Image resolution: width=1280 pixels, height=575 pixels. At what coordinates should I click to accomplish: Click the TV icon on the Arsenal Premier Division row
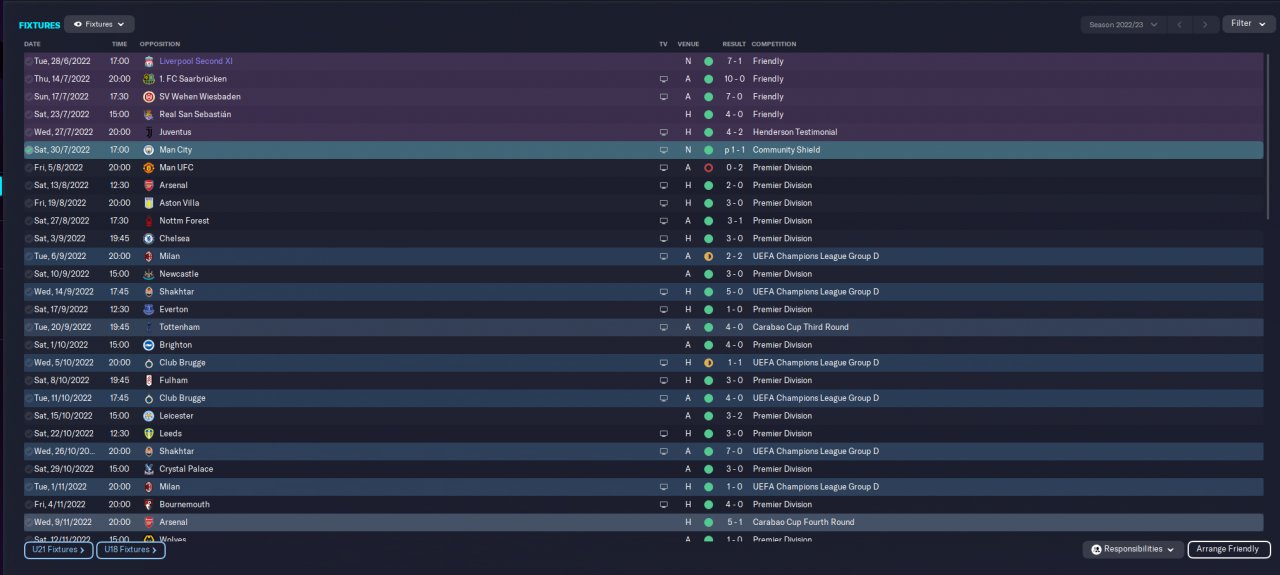(662, 186)
